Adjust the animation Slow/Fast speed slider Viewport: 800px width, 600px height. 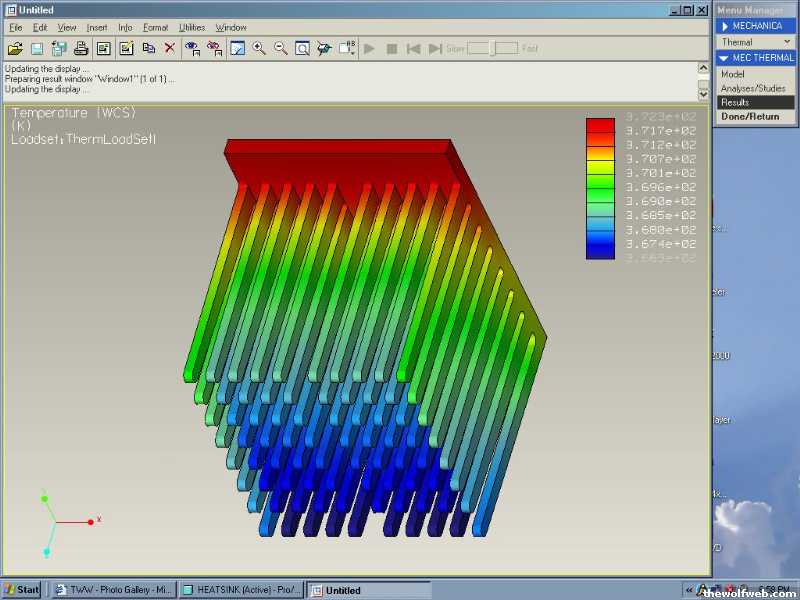pos(492,48)
